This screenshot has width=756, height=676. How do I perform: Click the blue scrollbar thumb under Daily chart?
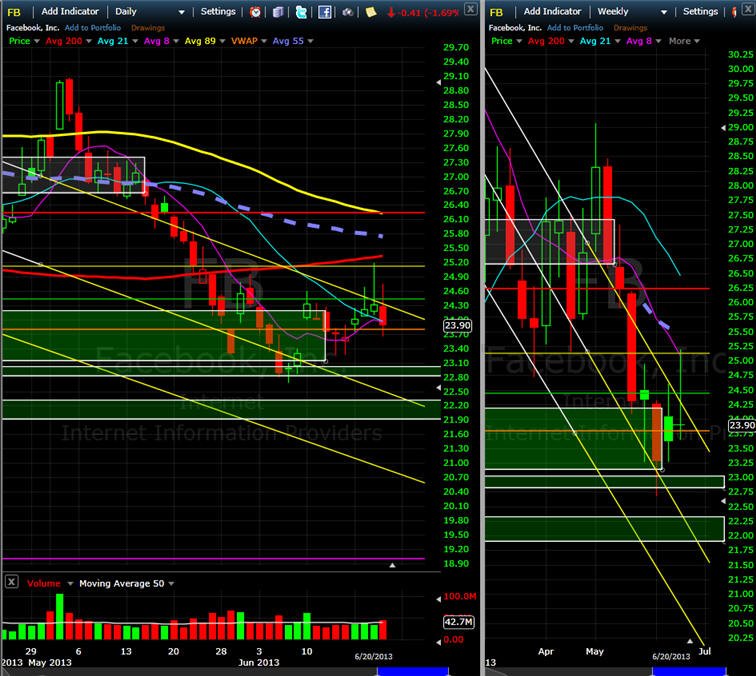[413, 672]
